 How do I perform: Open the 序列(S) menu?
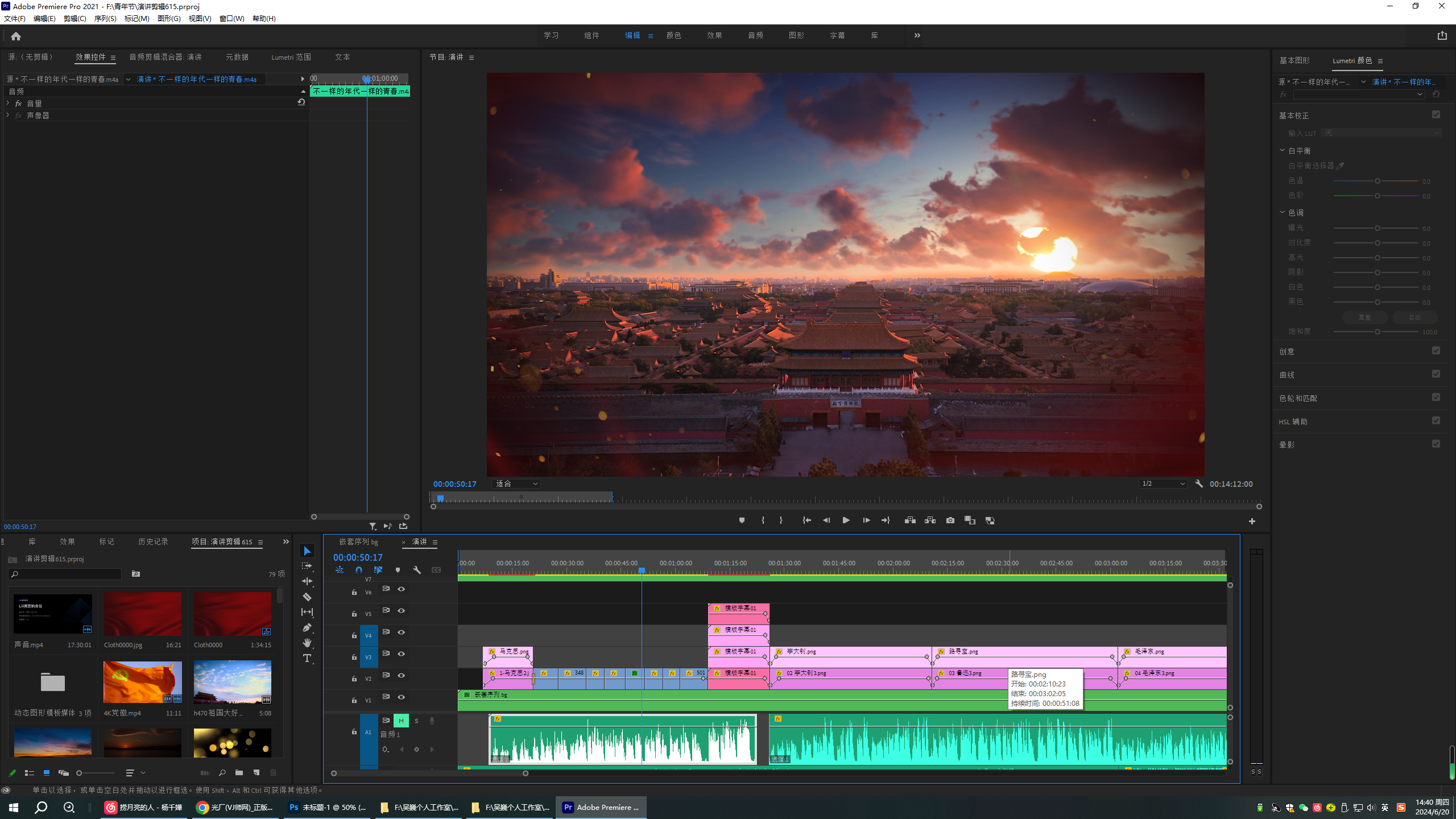click(105, 18)
